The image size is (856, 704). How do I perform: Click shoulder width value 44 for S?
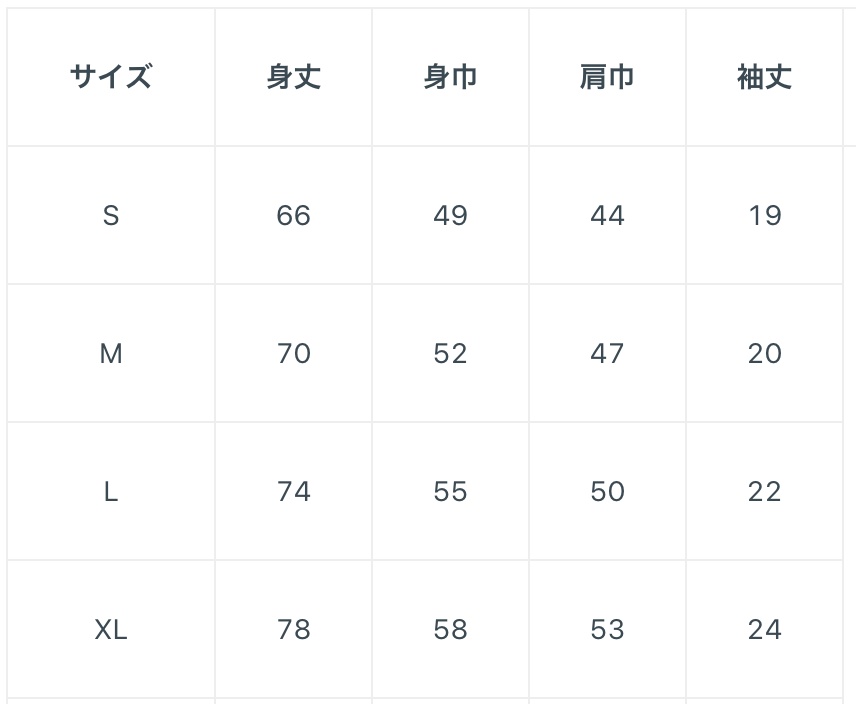point(607,215)
